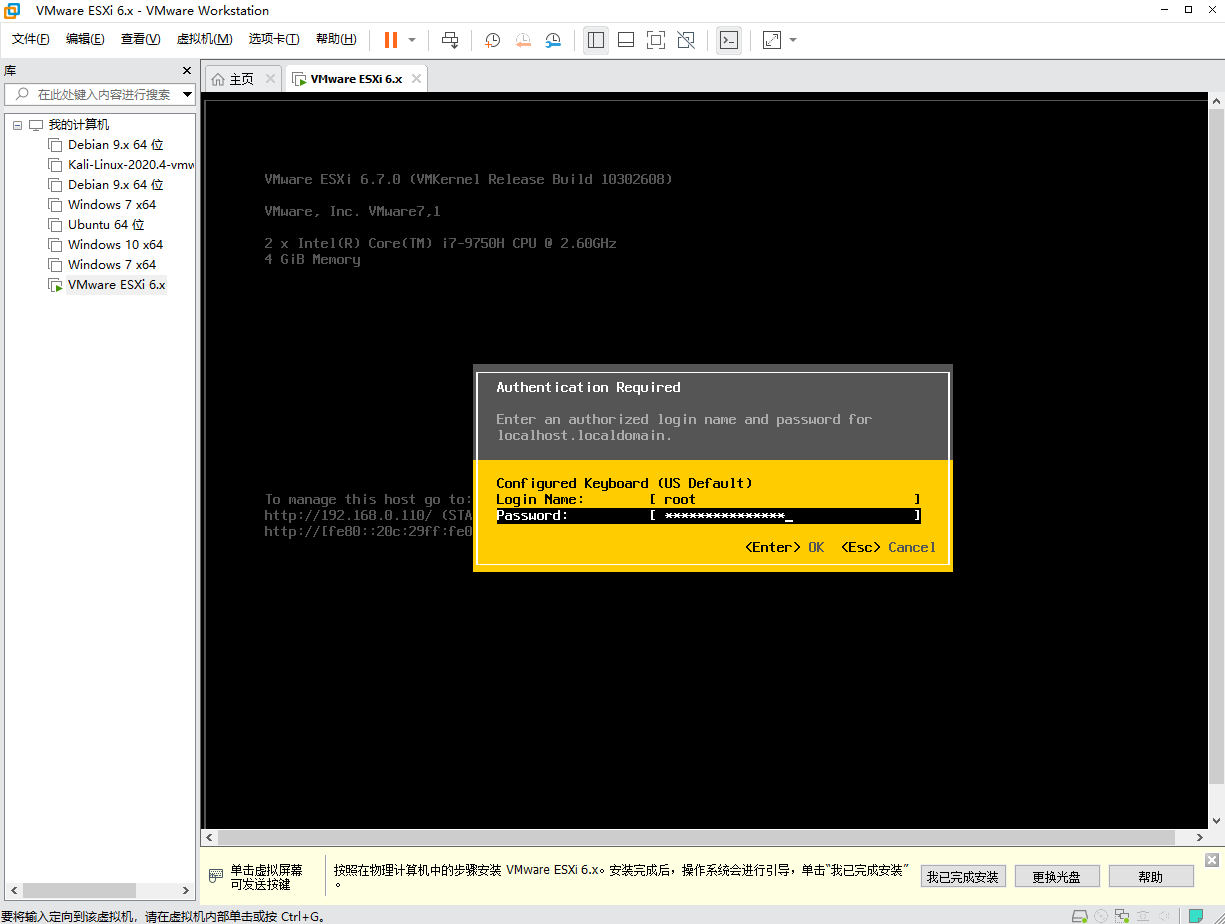Image resolution: width=1225 pixels, height=924 pixels.
Task: Select 我的计算机 in the library tree
Action: (x=79, y=125)
